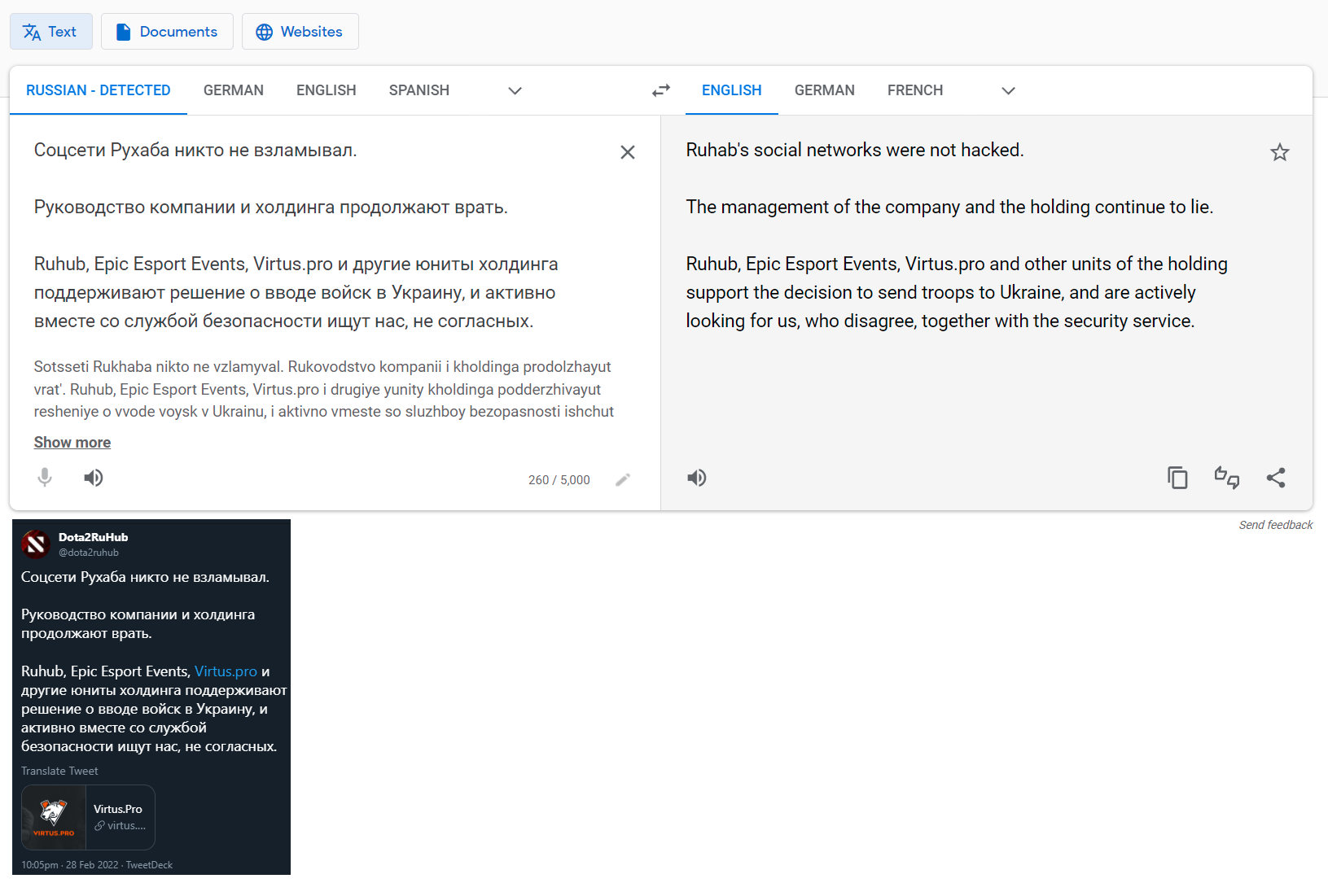Follow the Virtus.pro link in tweet
The height and width of the screenshot is (896, 1328).
click(x=226, y=671)
